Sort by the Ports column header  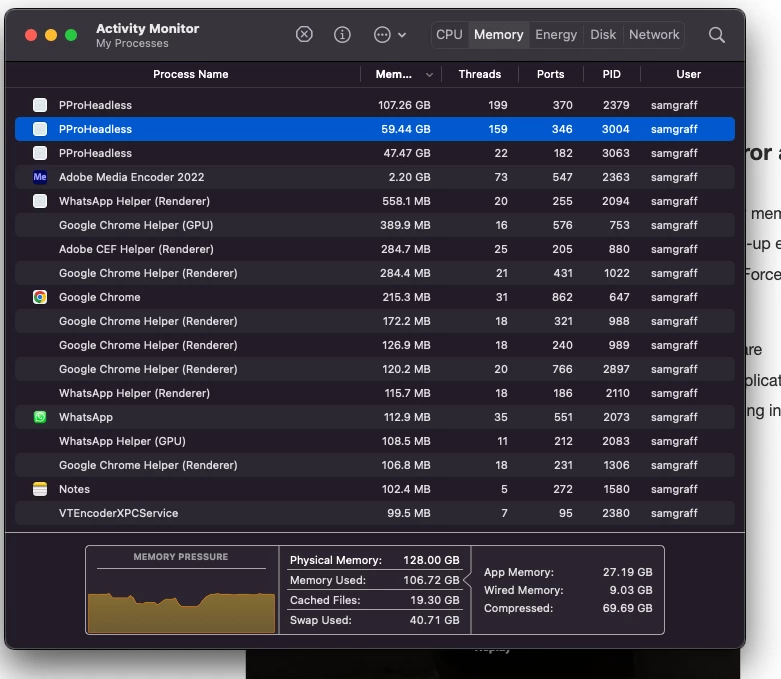550,74
